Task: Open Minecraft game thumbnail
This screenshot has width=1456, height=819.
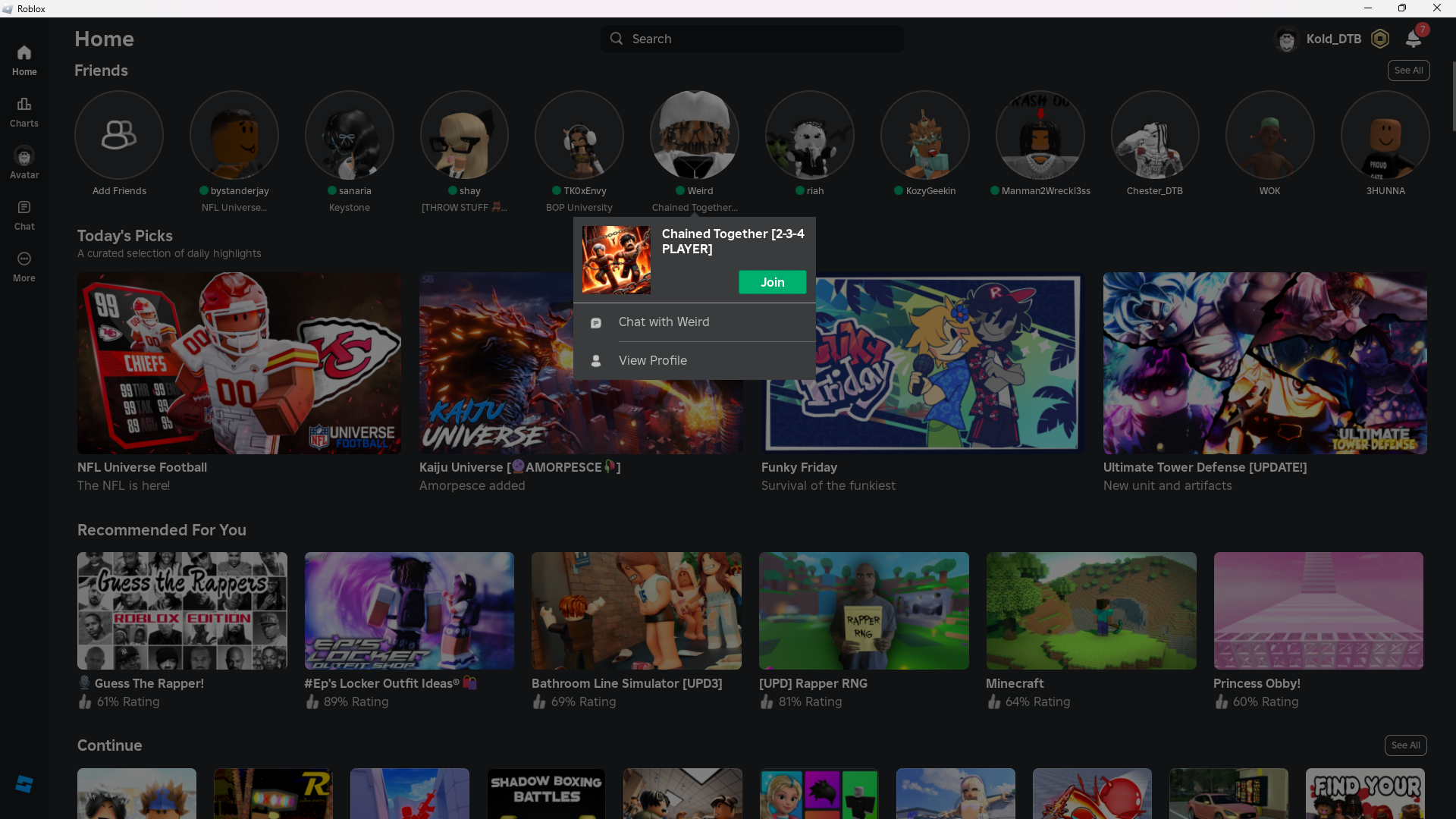Action: point(1091,611)
